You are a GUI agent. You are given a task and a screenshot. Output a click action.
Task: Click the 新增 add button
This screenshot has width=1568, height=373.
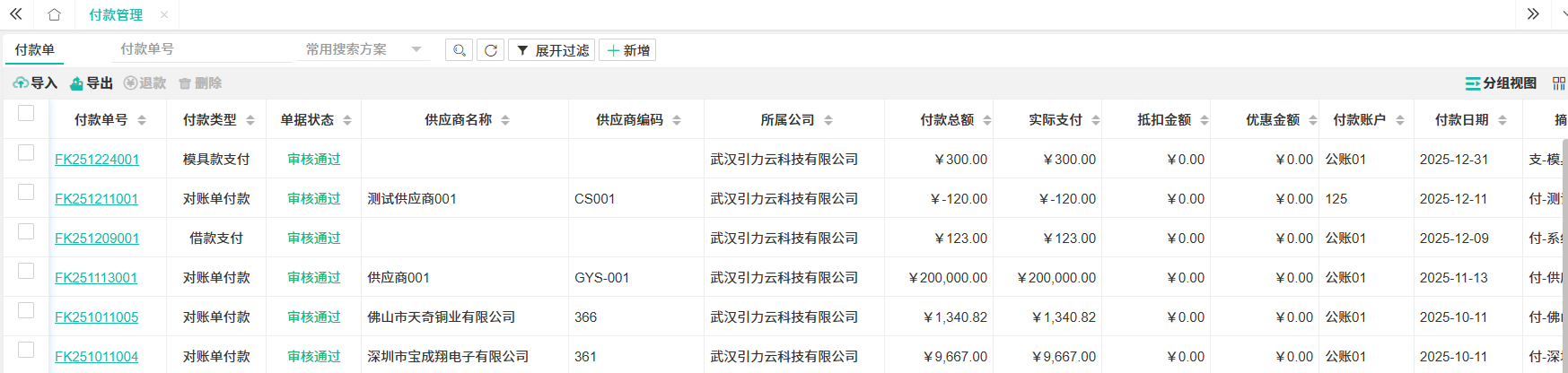tap(627, 50)
